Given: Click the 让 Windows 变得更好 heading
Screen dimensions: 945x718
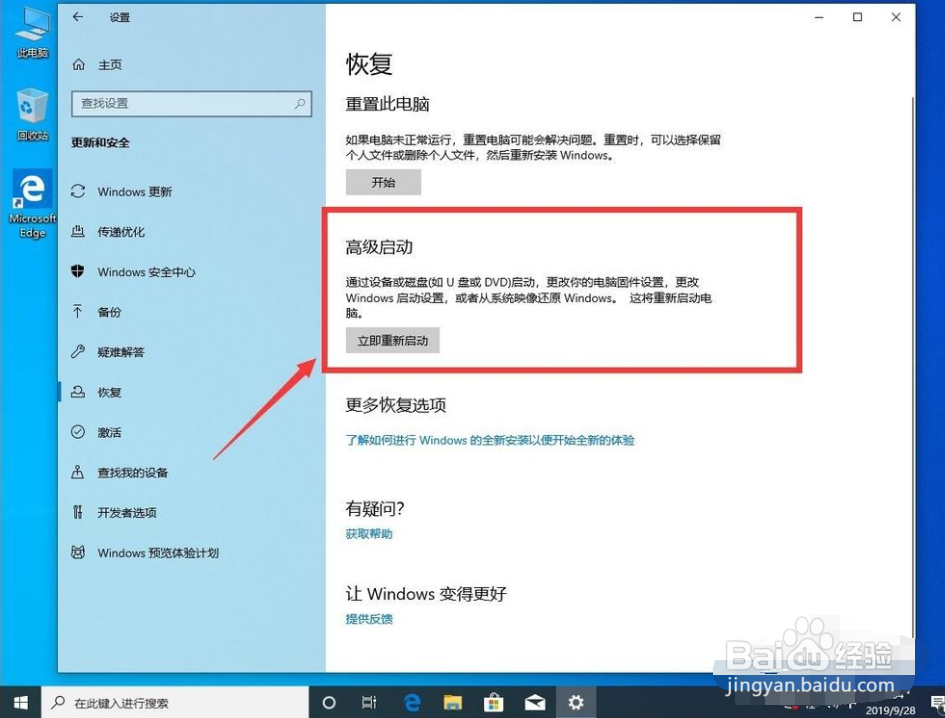Looking at the screenshot, I should 426,594.
